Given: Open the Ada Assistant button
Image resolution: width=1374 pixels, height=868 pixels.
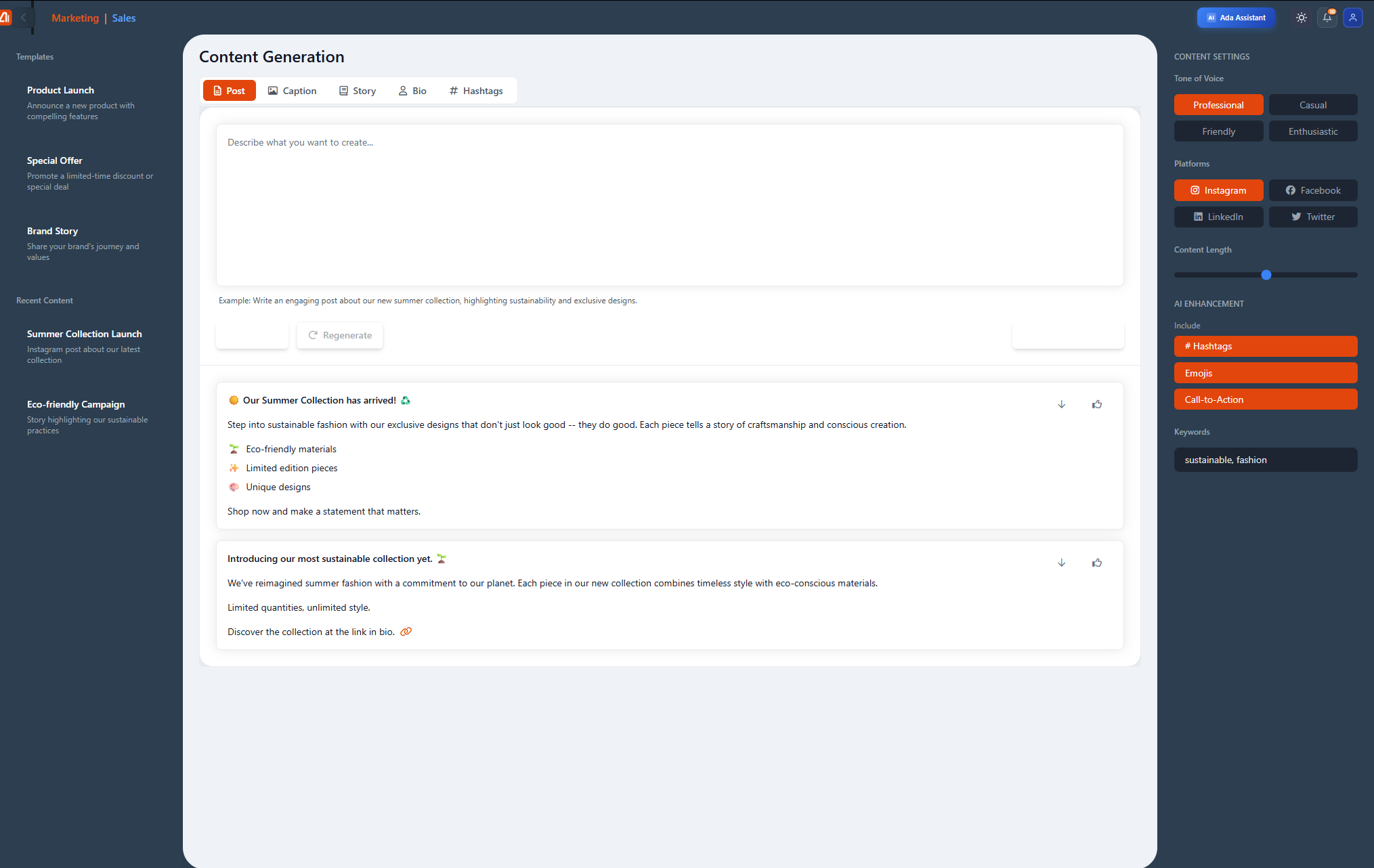Looking at the screenshot, I should tap(1235, 18).
